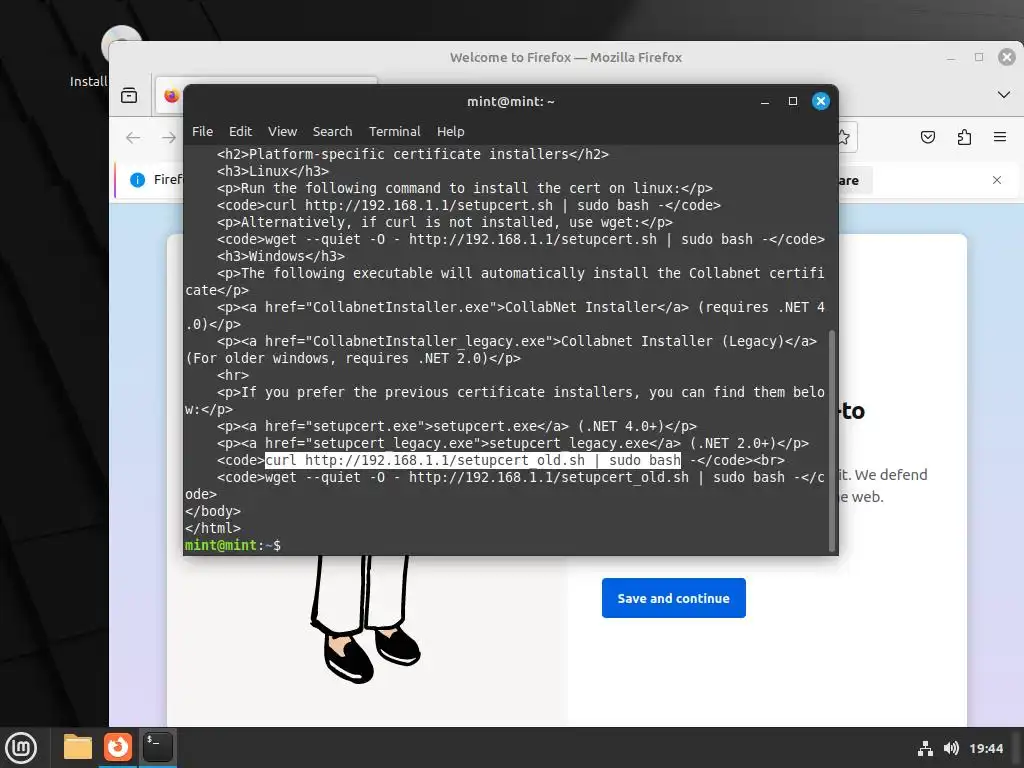The height and width of the screenshot is (768, 1024).
Task: Click the Firefox forward arrow
Action: click(x=169, y=137)
